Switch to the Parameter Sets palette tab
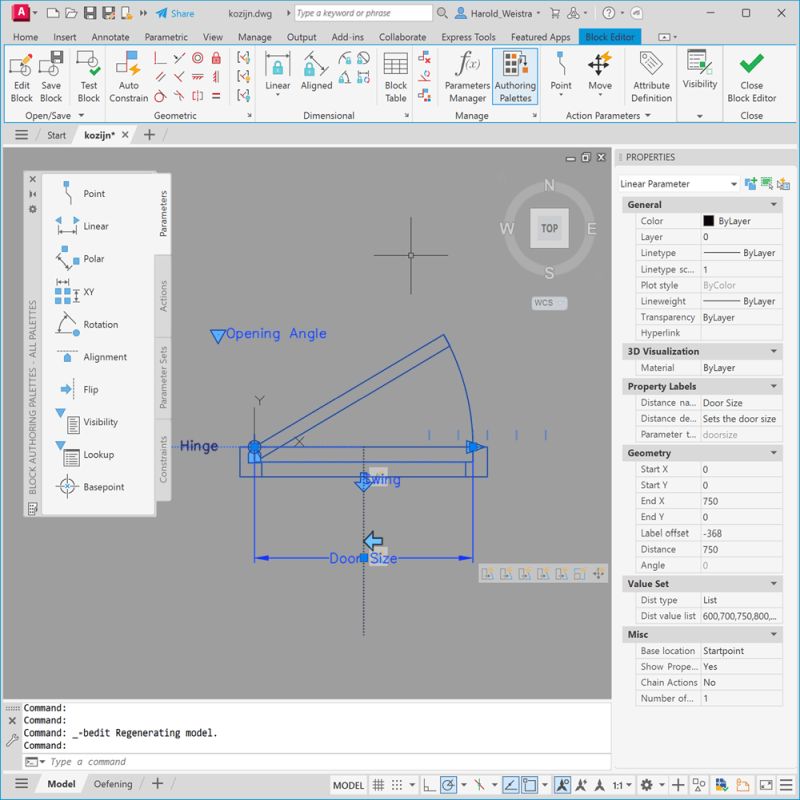Screen dimensions: 800x800 pyautogui.click(x=163, y=378)
